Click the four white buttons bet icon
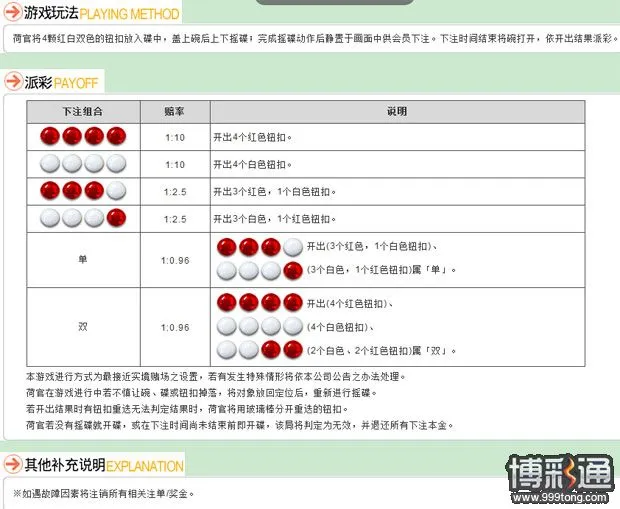The image size is (620, 509). [x=83, y=163]
